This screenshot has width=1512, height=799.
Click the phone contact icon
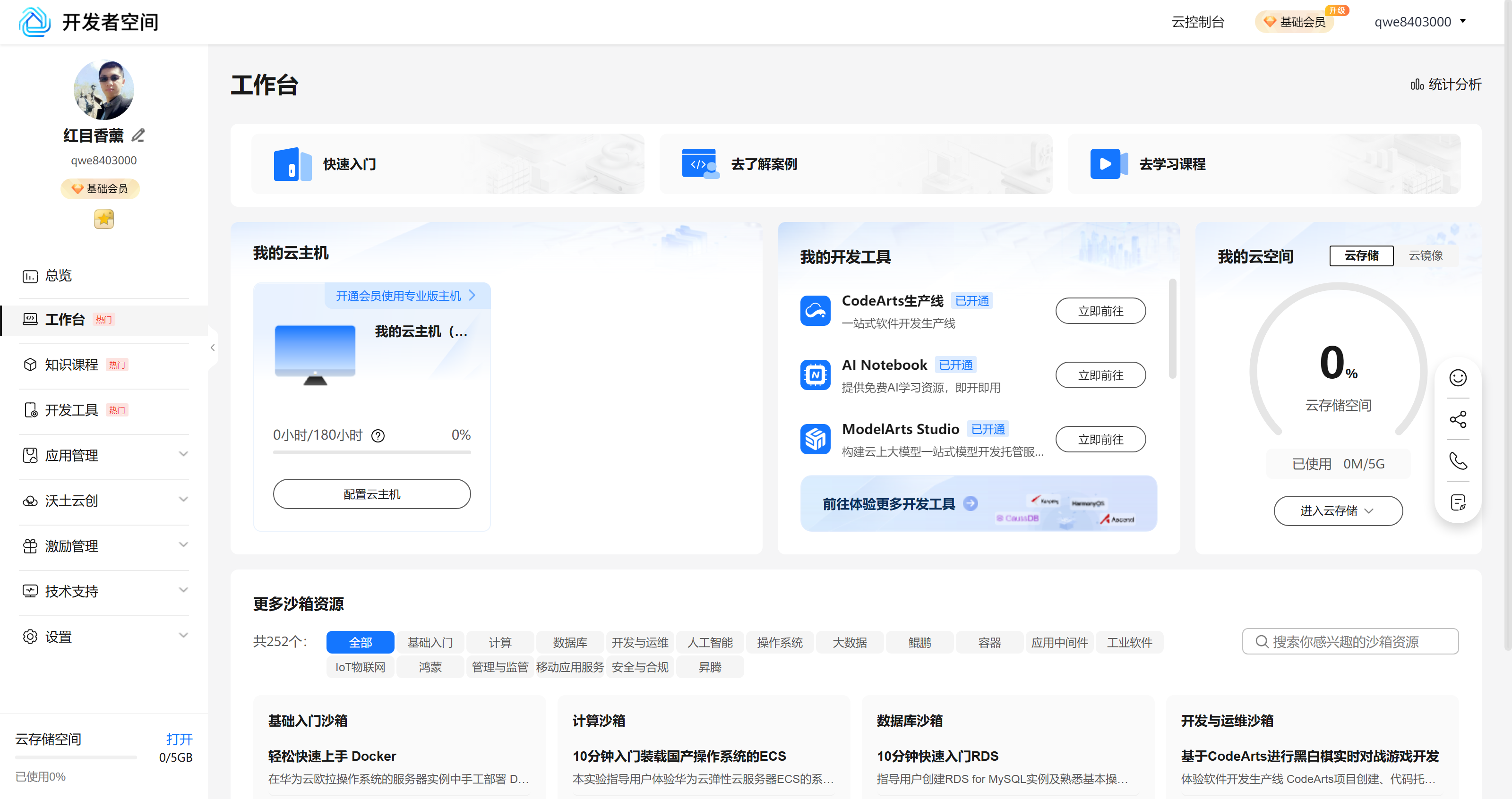[x=1457, y=461]
